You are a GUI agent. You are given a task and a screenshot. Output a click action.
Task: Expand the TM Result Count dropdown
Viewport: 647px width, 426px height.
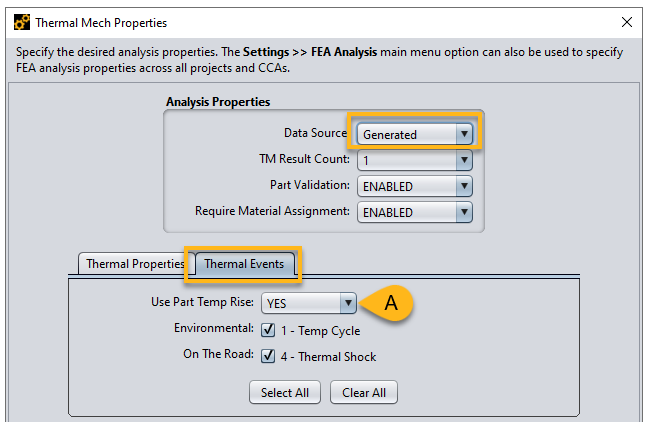415,160
